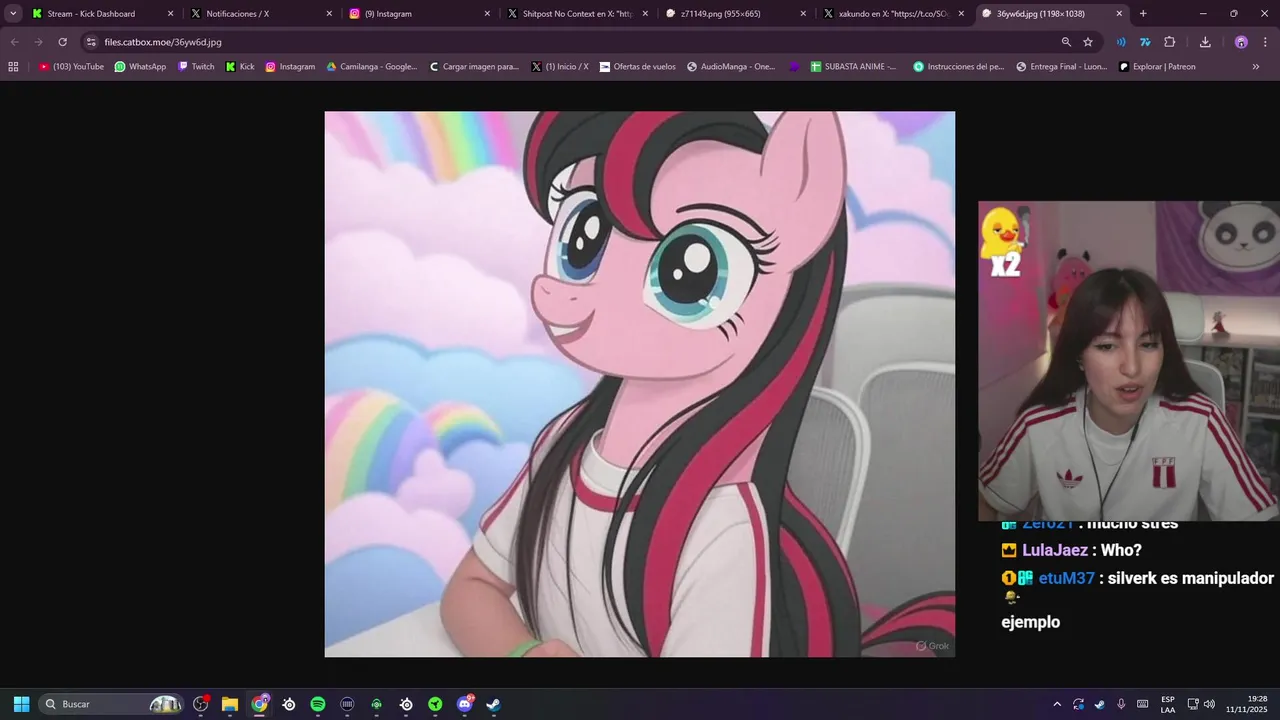Image resolution: width=1280 pixels, height=720 pixels.
Task: Open the clock showing 19:28
Action: (x=1248, y=704)
